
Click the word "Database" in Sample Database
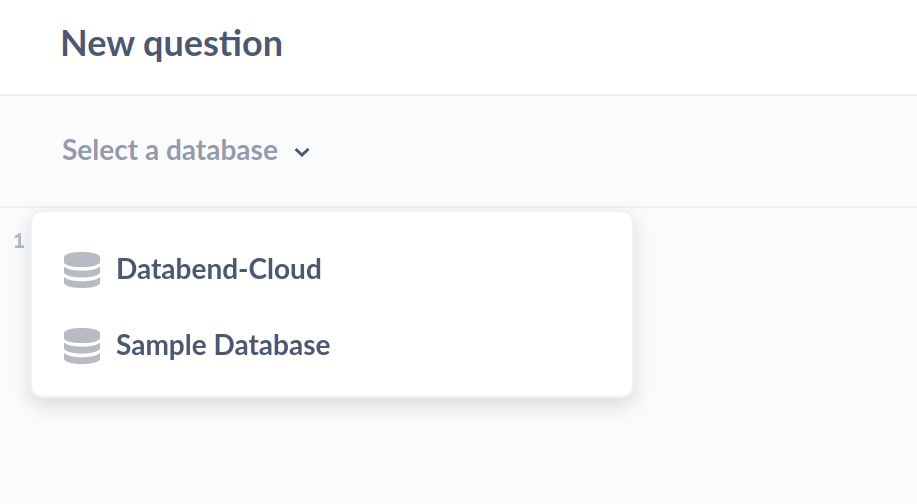pos(271,345)
